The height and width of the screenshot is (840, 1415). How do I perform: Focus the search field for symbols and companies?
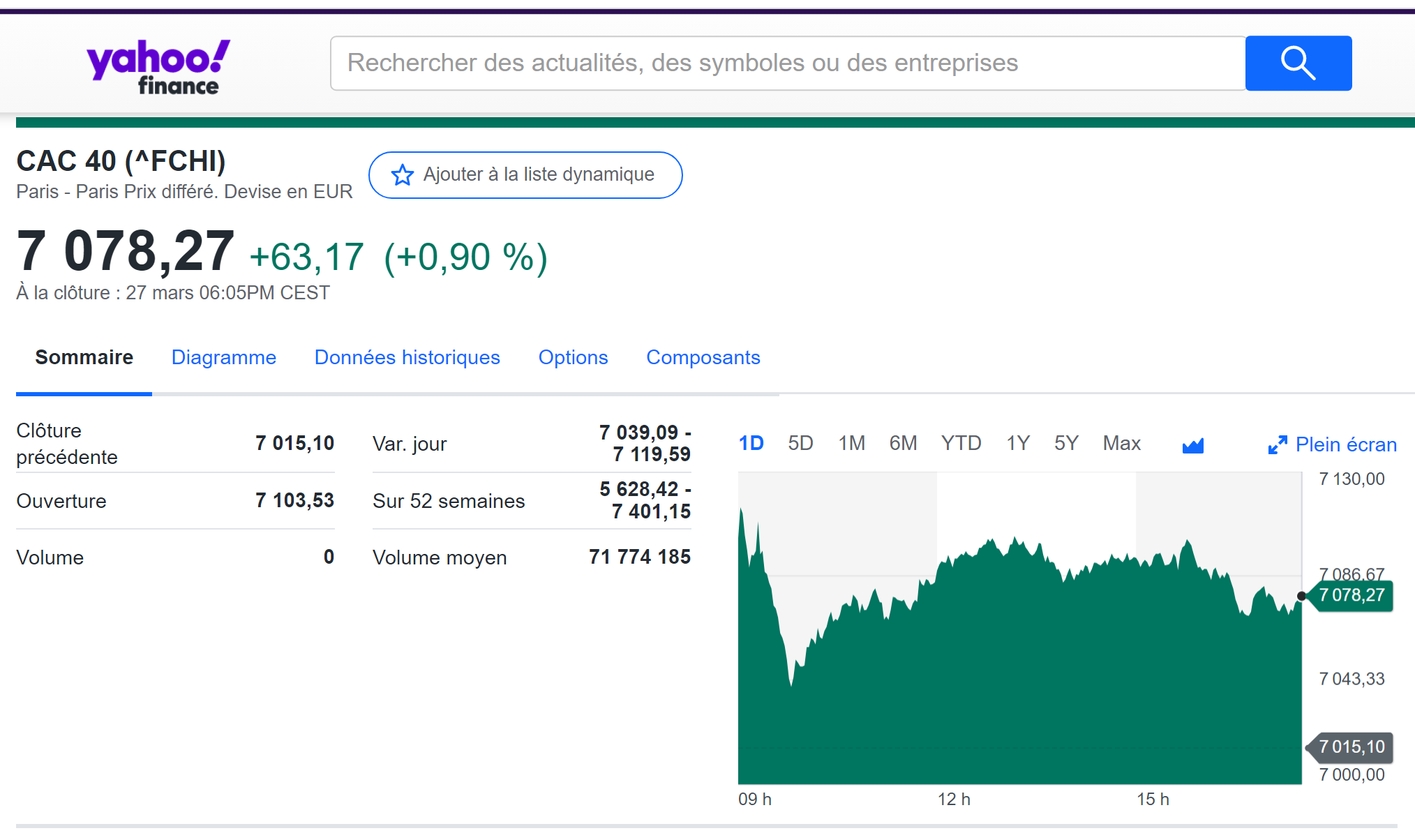pos(788,63)
